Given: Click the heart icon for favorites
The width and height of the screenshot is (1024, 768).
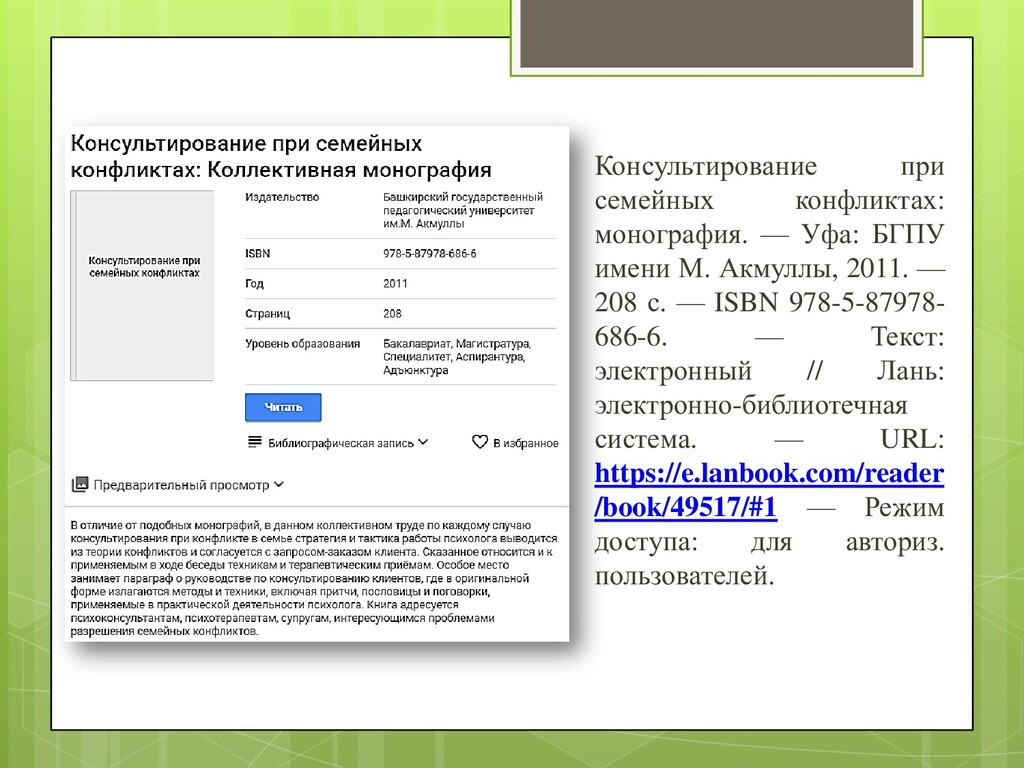Looking at the screenshot, I should (x=479, y=442).
